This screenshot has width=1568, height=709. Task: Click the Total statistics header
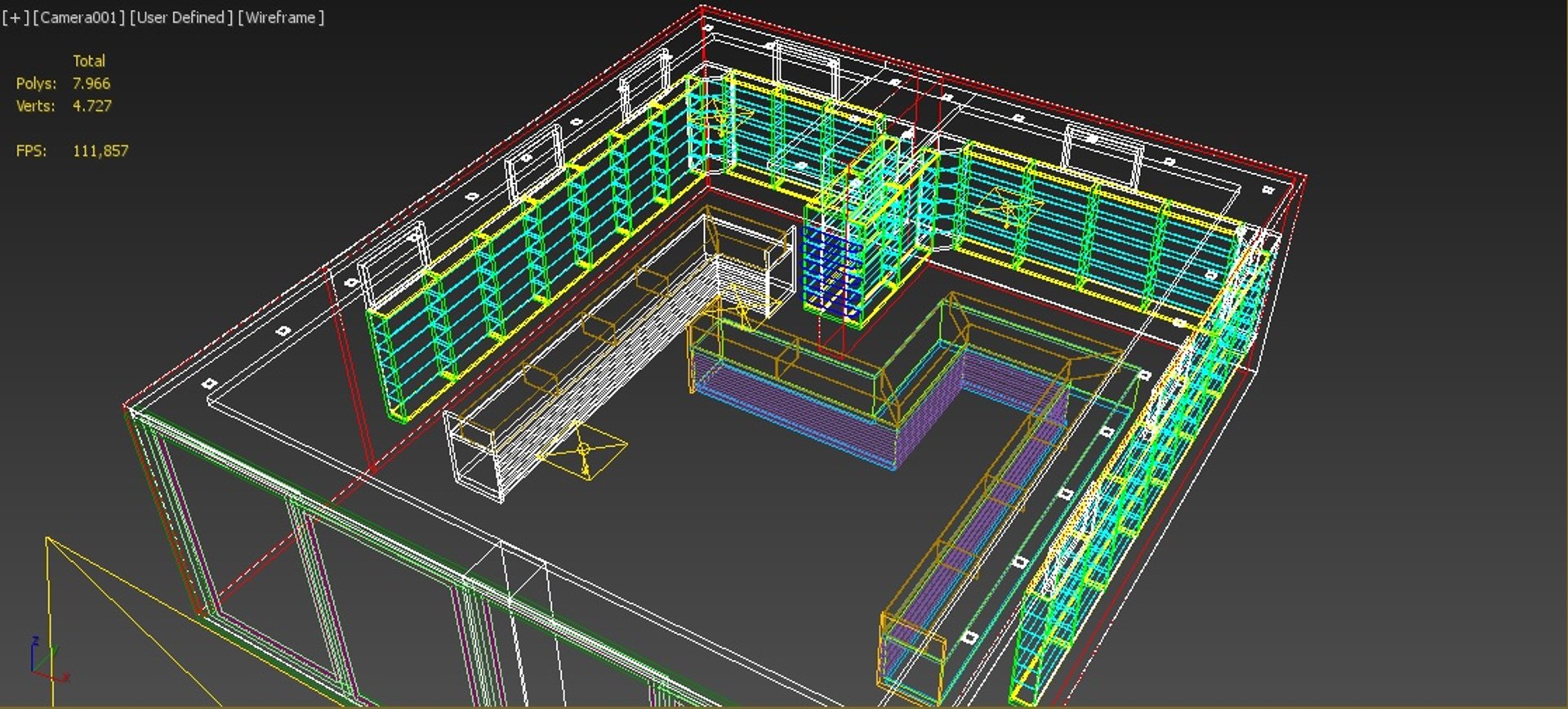(x=89, y=60)
